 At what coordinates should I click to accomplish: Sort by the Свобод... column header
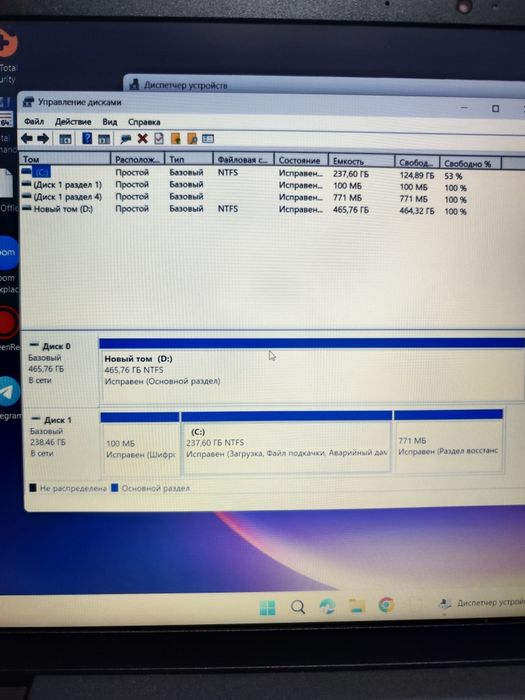pos(417,162)
